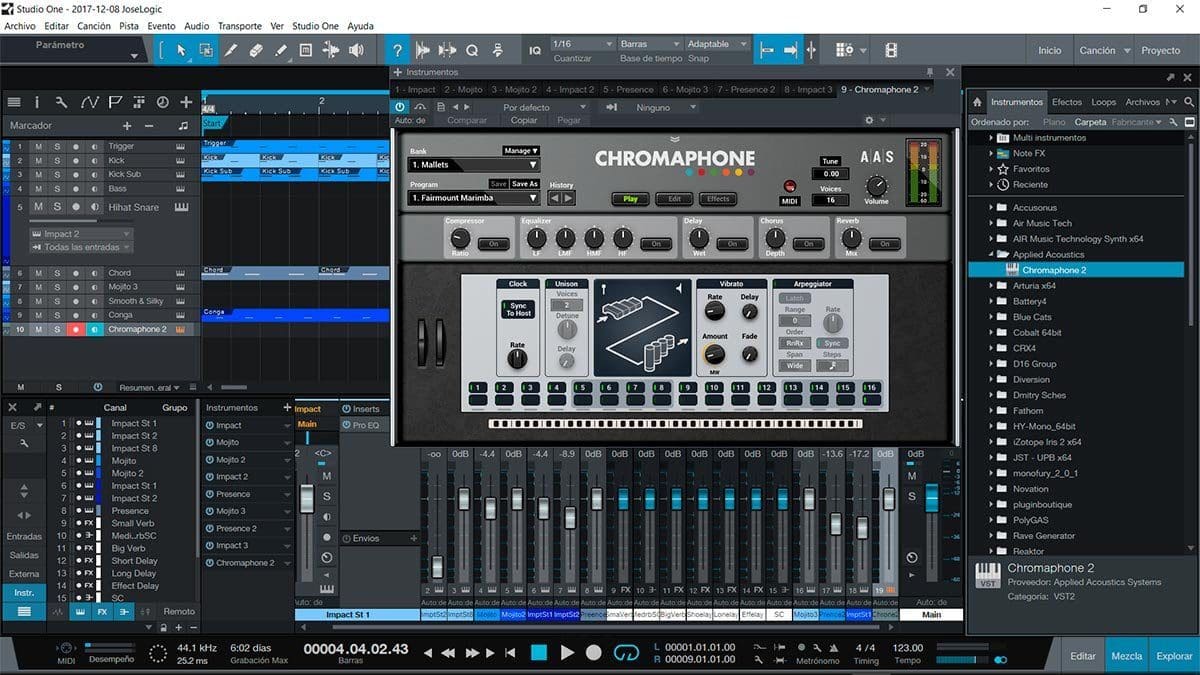Viewport: 1200px width, 675px height.
Task: Expand the Arturia x64 folder
Action: 990,286
